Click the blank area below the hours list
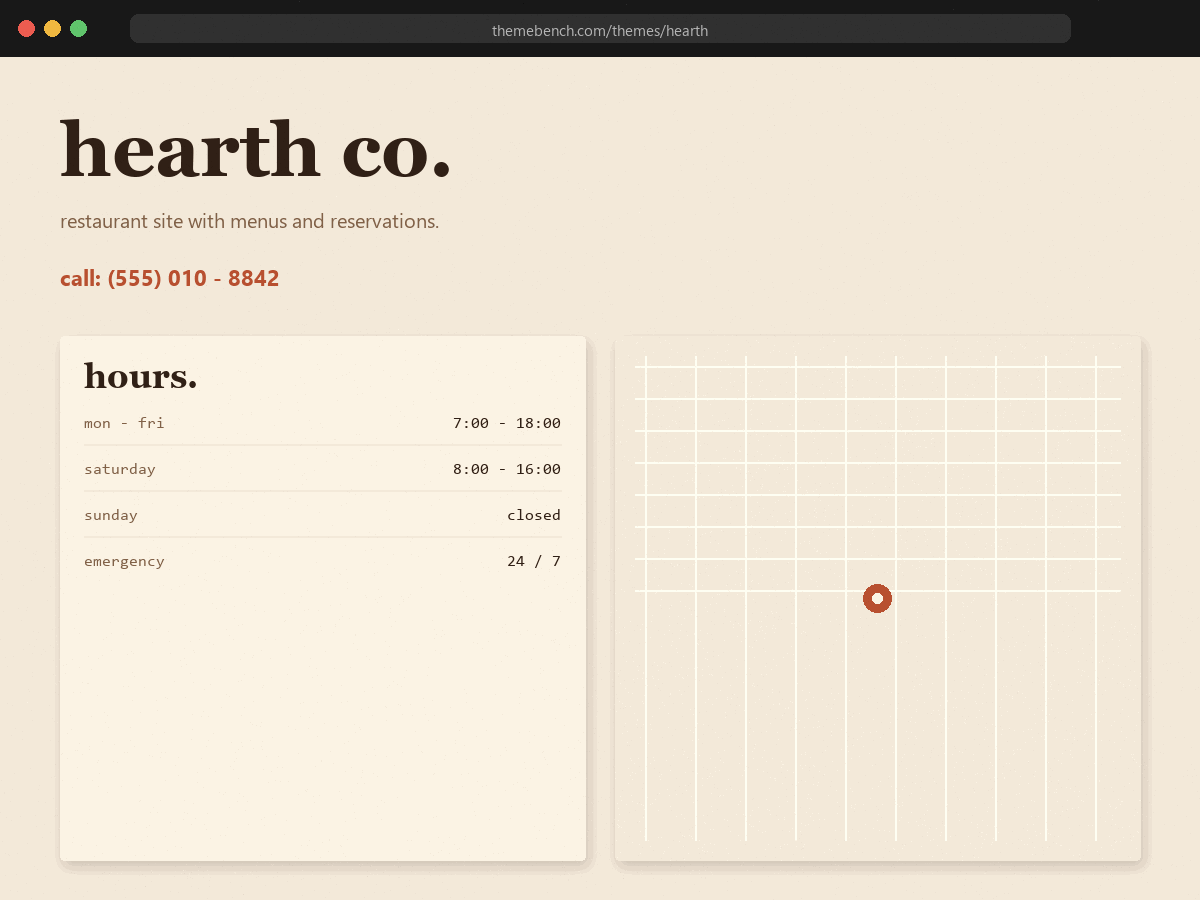The width and height of the screenshot is (1200, 900). [323, 715]
